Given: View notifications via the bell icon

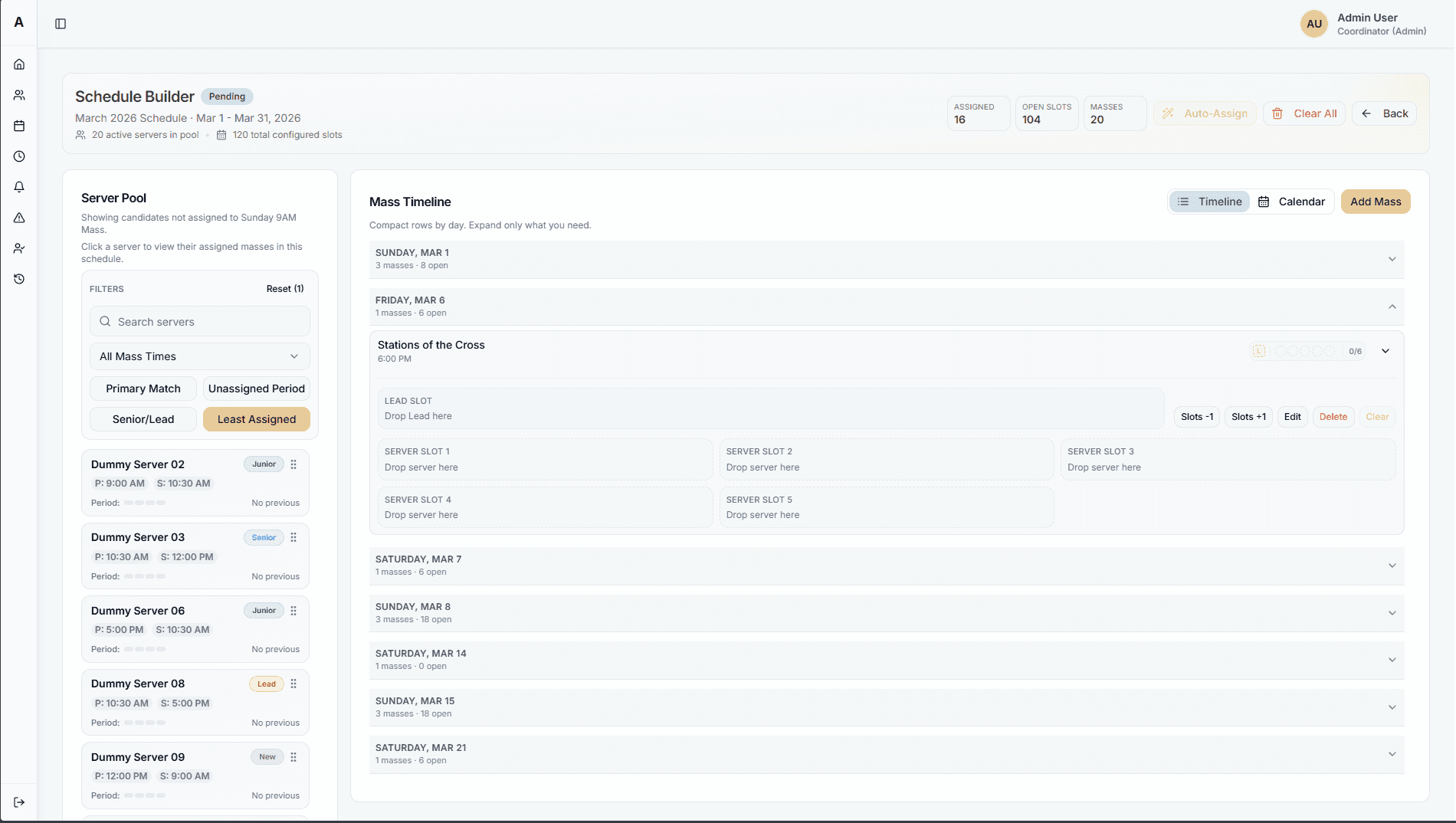Looking at the screenshot, I should pyautogui.click(x=19, y=187).
